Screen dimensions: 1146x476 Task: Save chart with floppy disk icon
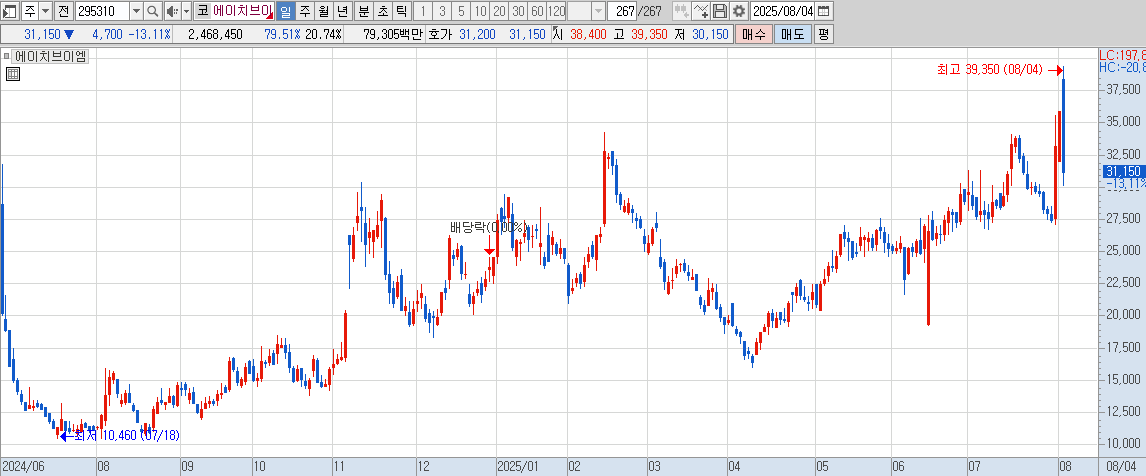pos(720,11)
